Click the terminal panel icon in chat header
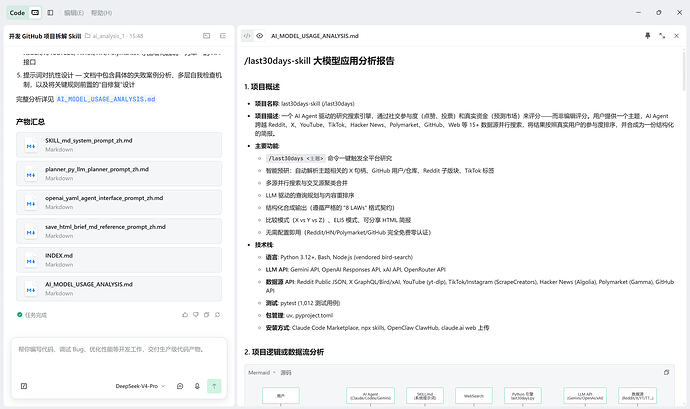Screen dimensions: 690x409 tap(206, 36)
